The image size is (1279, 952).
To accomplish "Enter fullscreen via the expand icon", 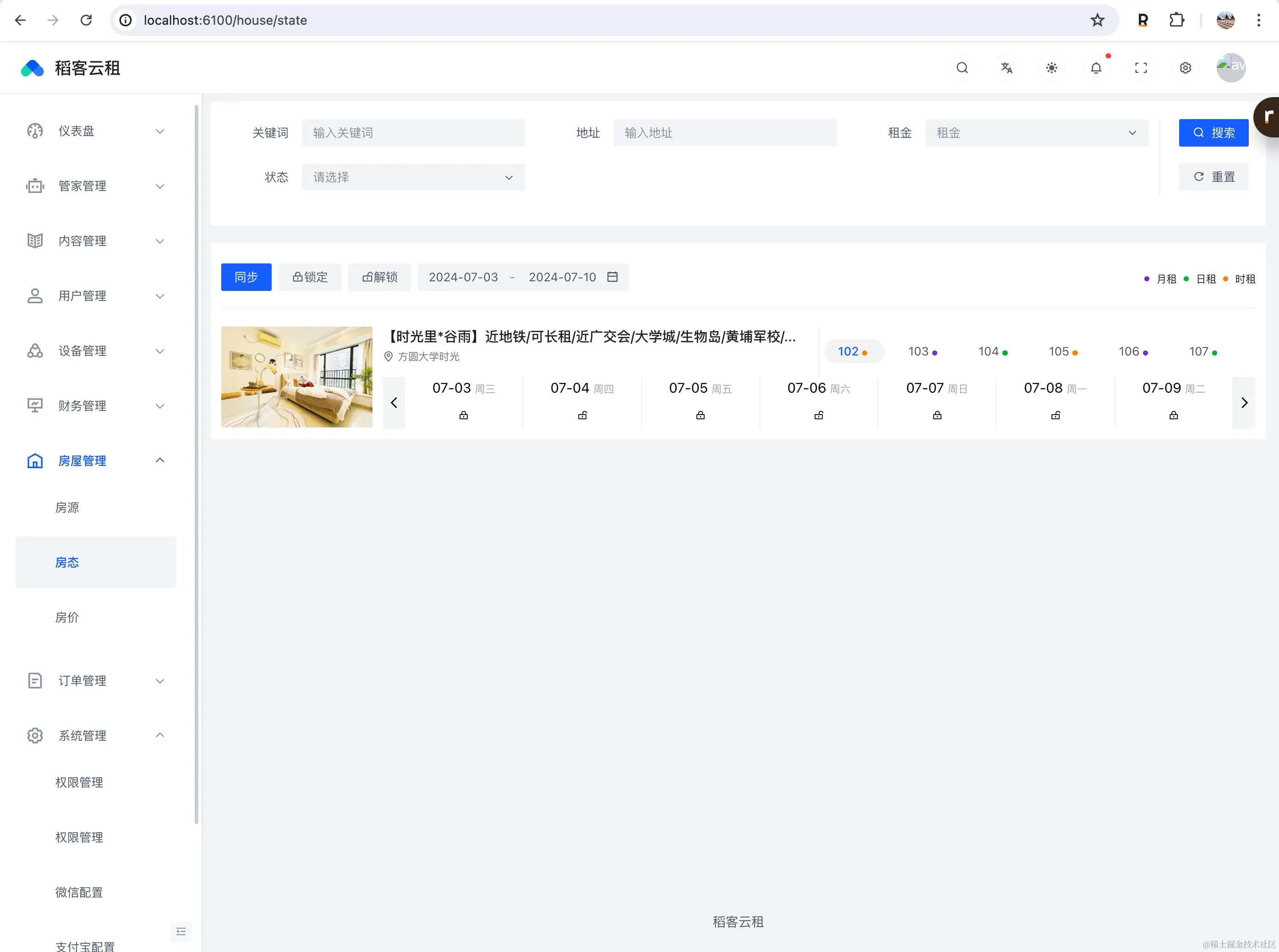I will 1141,67.
